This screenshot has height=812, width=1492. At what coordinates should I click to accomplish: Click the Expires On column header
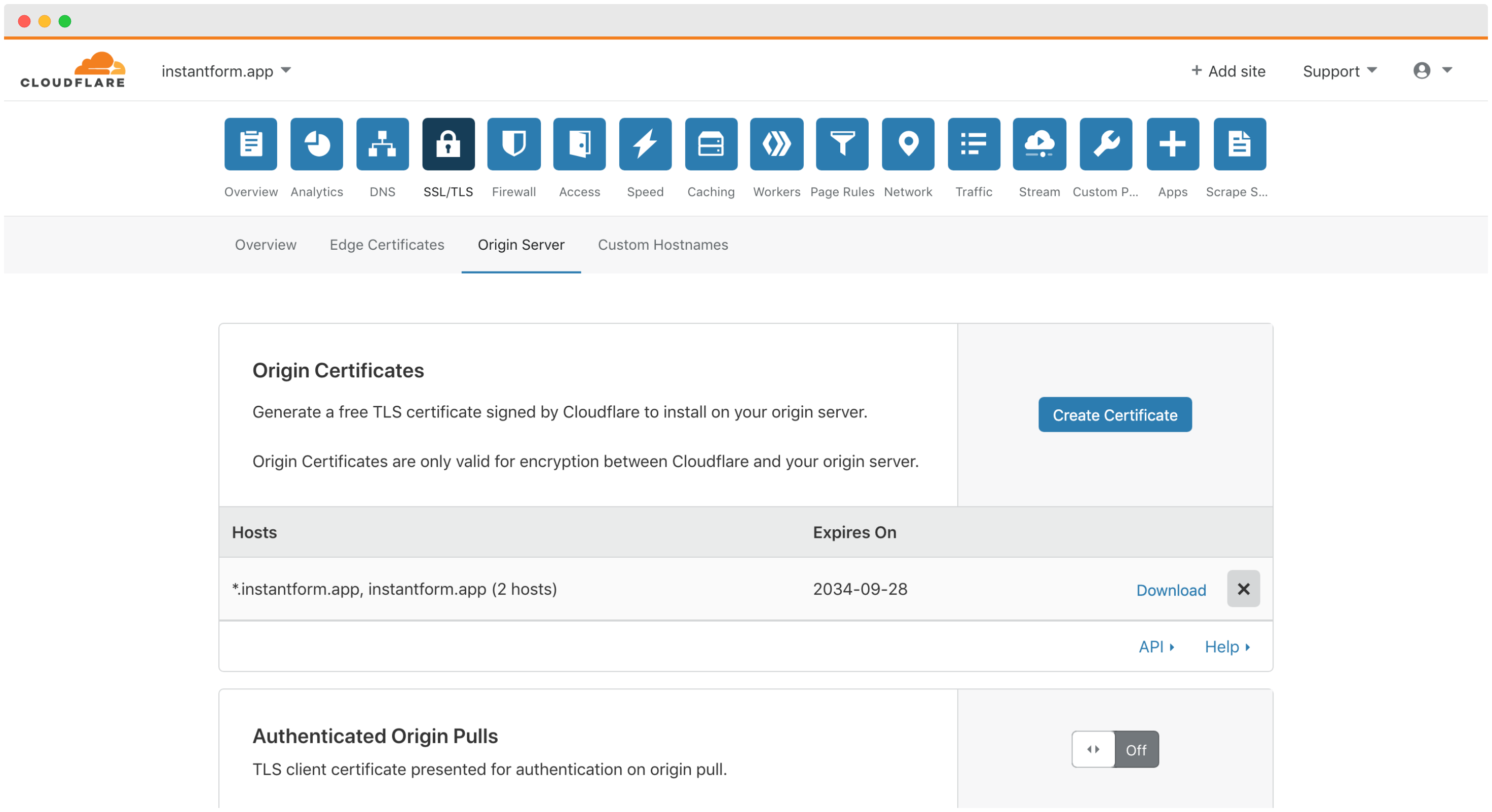(x=855, y=532)
